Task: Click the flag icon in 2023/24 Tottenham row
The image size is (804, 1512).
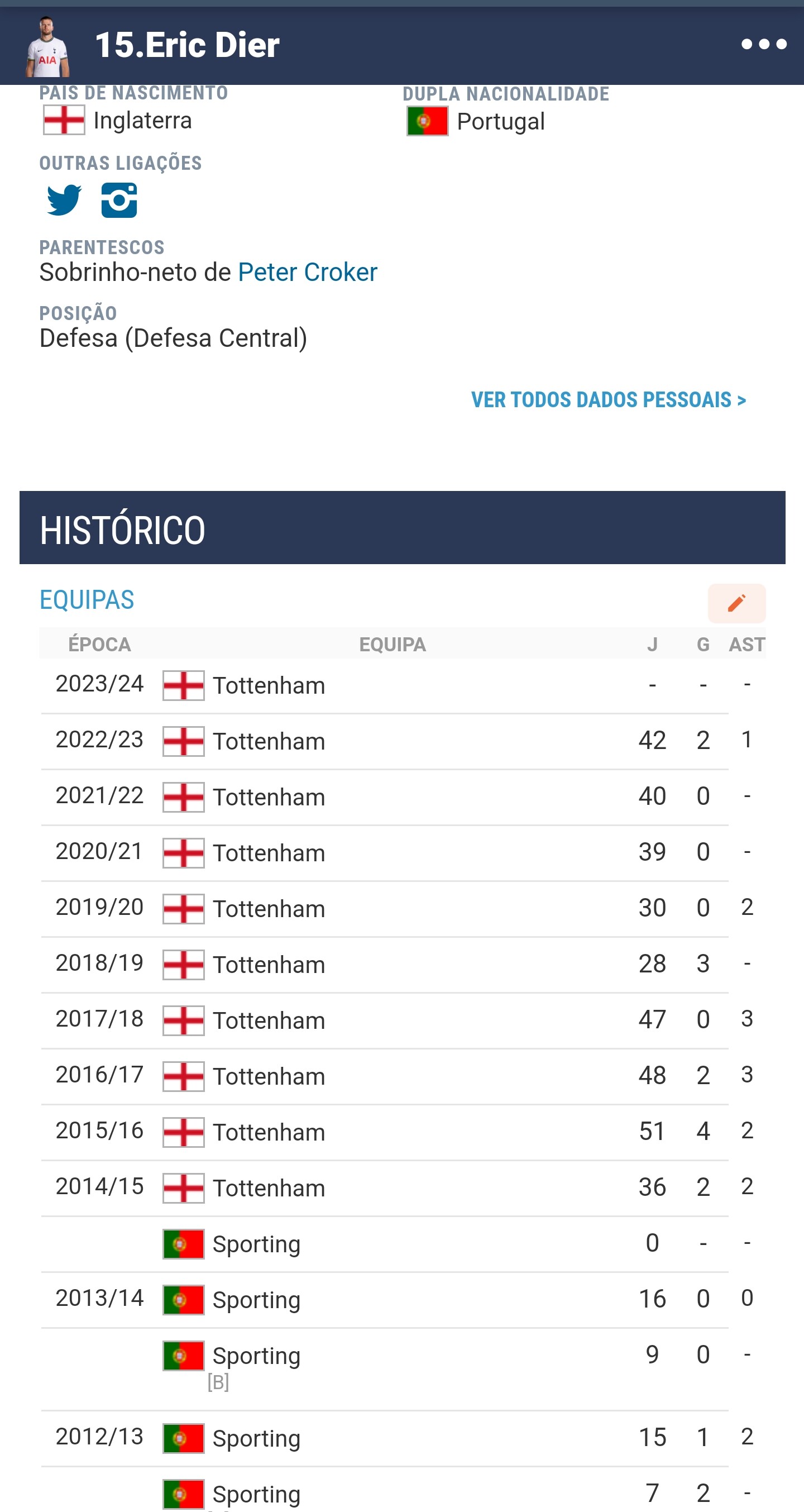Action: tap(183, 685)
